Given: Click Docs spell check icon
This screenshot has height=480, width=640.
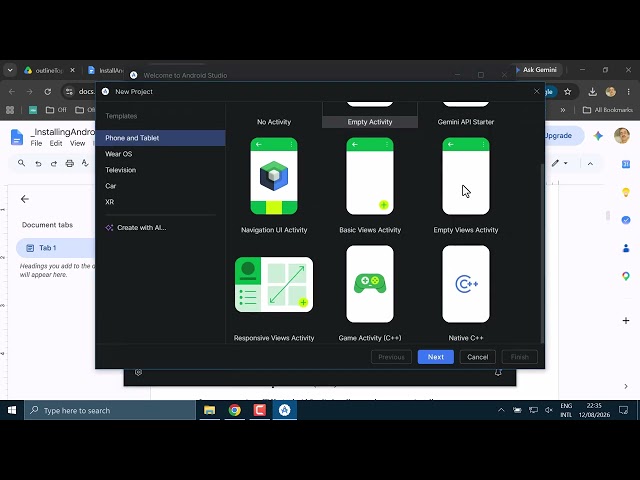Looking at the screenshot, I should pos(85,163).
